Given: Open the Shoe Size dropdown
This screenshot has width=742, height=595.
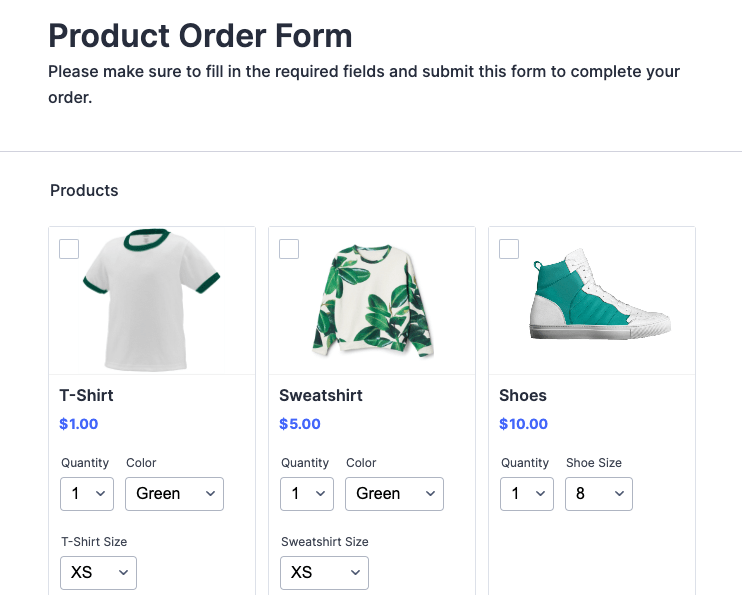Looking at the screenshot, I should click(x=598, y=494).
